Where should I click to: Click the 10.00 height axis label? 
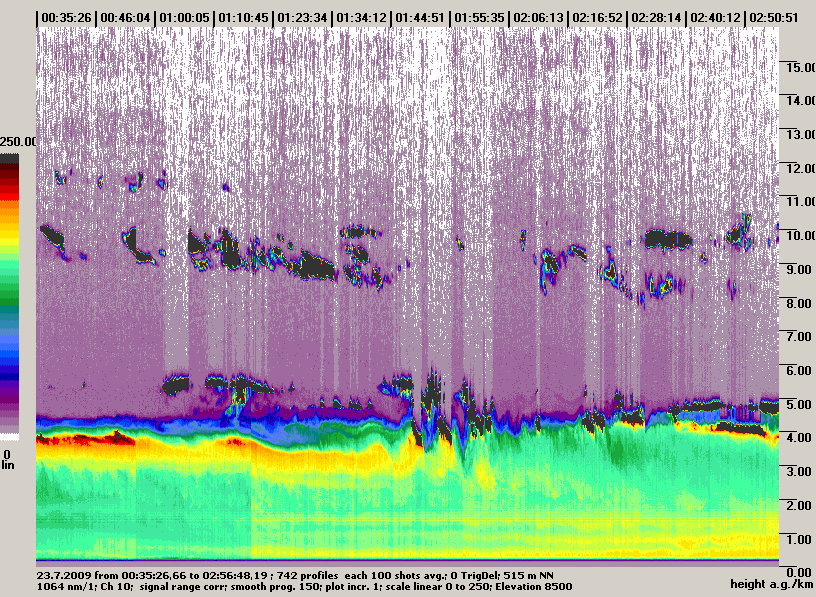[800, 235]
